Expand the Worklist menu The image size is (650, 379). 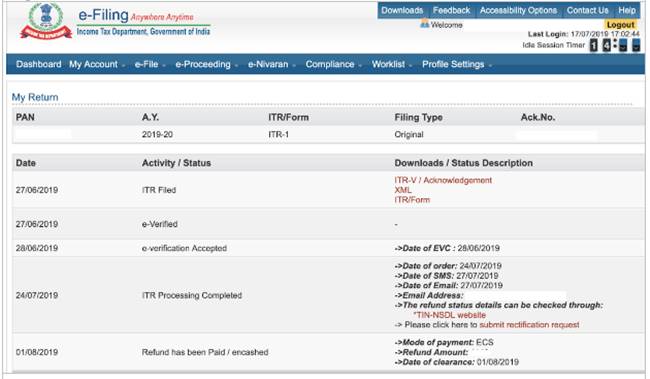(391, 64)
